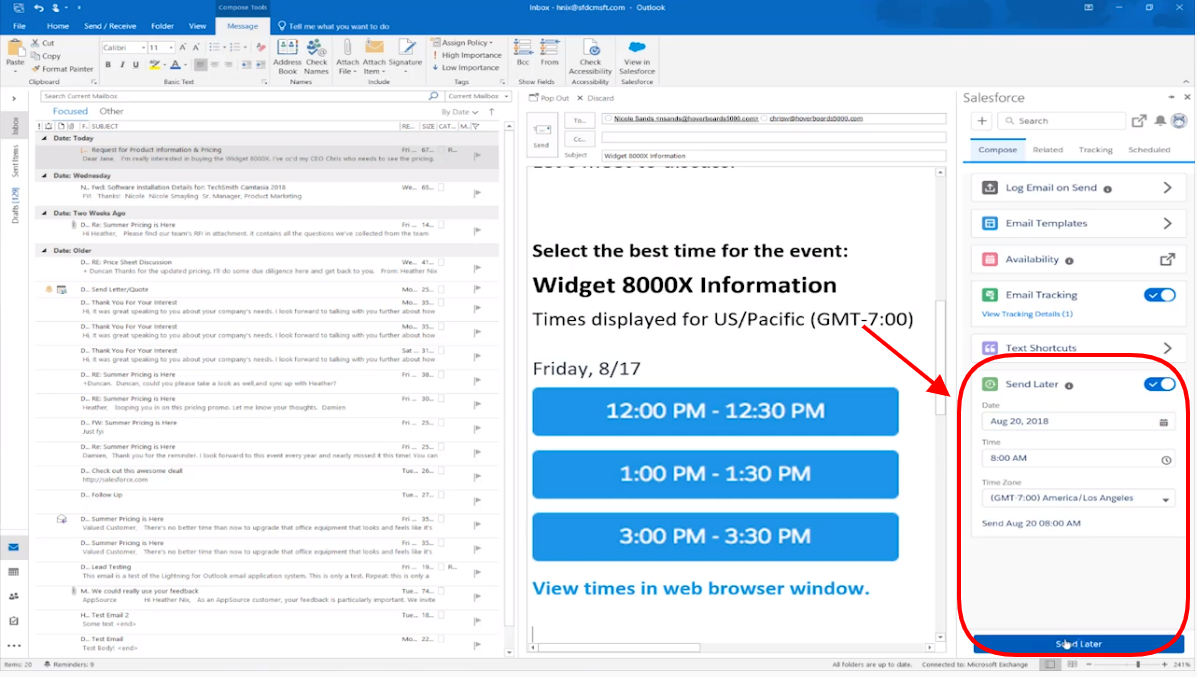1197x677 pixels.
Task: Open Salesforce notifications bell icon
Action: pos(1161,120)
